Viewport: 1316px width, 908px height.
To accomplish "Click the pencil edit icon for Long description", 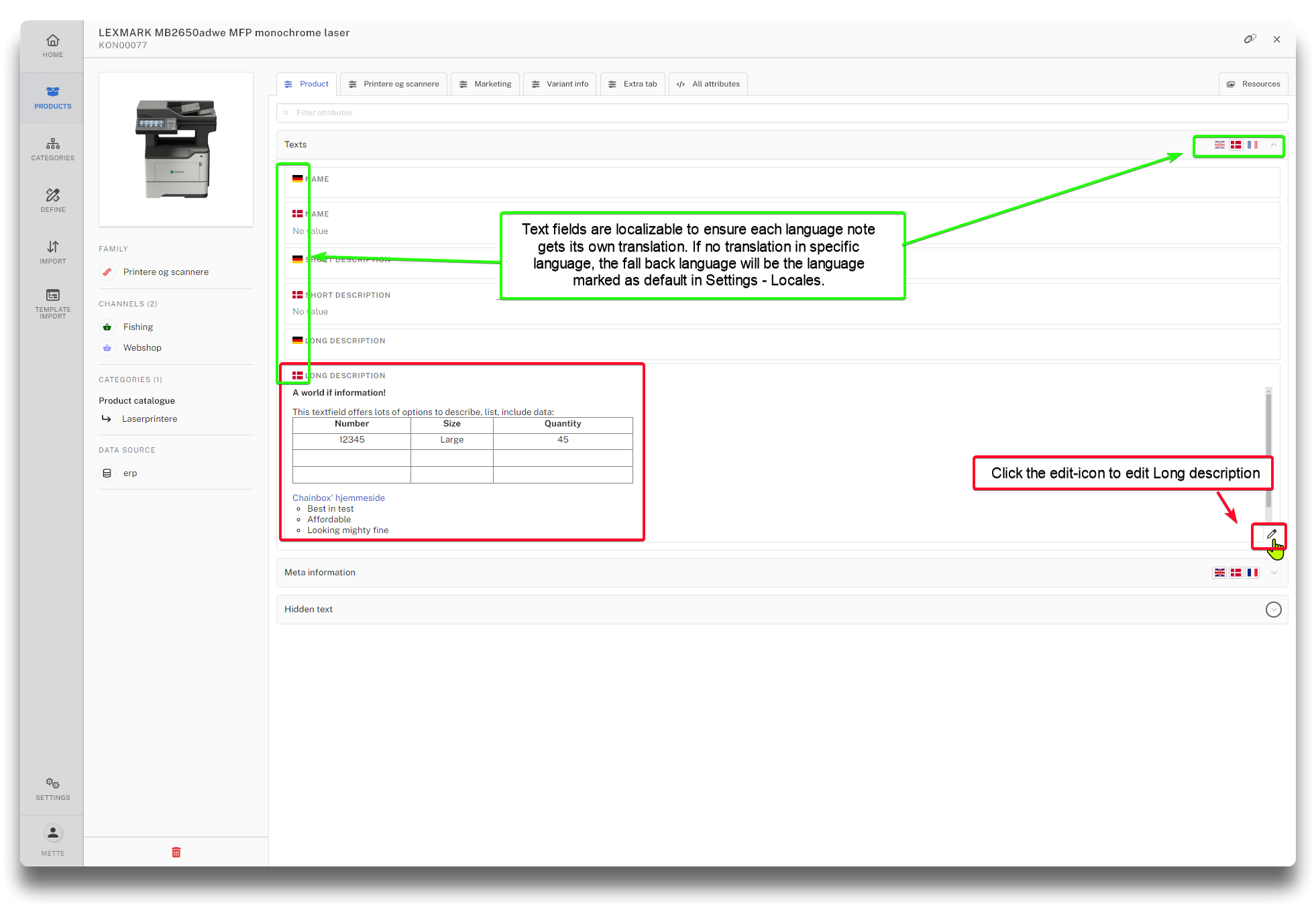I will click(1271, 534).
